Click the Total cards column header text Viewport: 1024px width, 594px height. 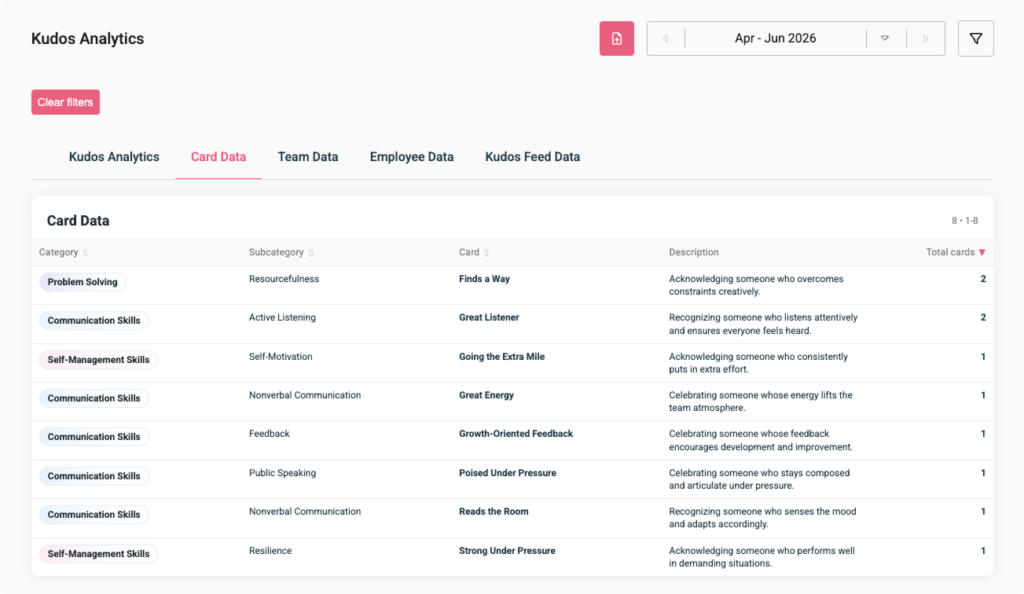click(x=950, y=252)
